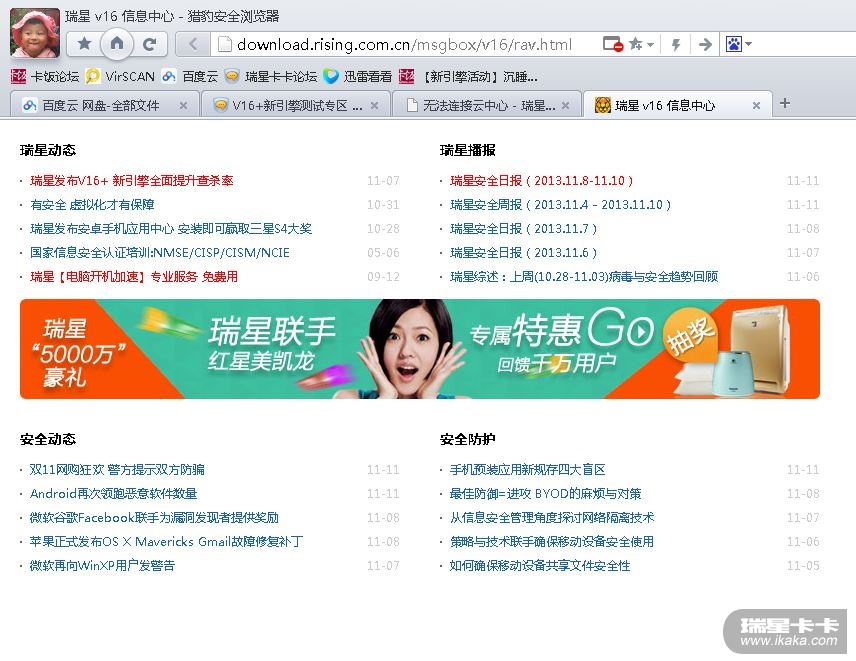Click the 安全动态 section heading
856x661 pixels.
pyautogui.click(x=48, y=439)
